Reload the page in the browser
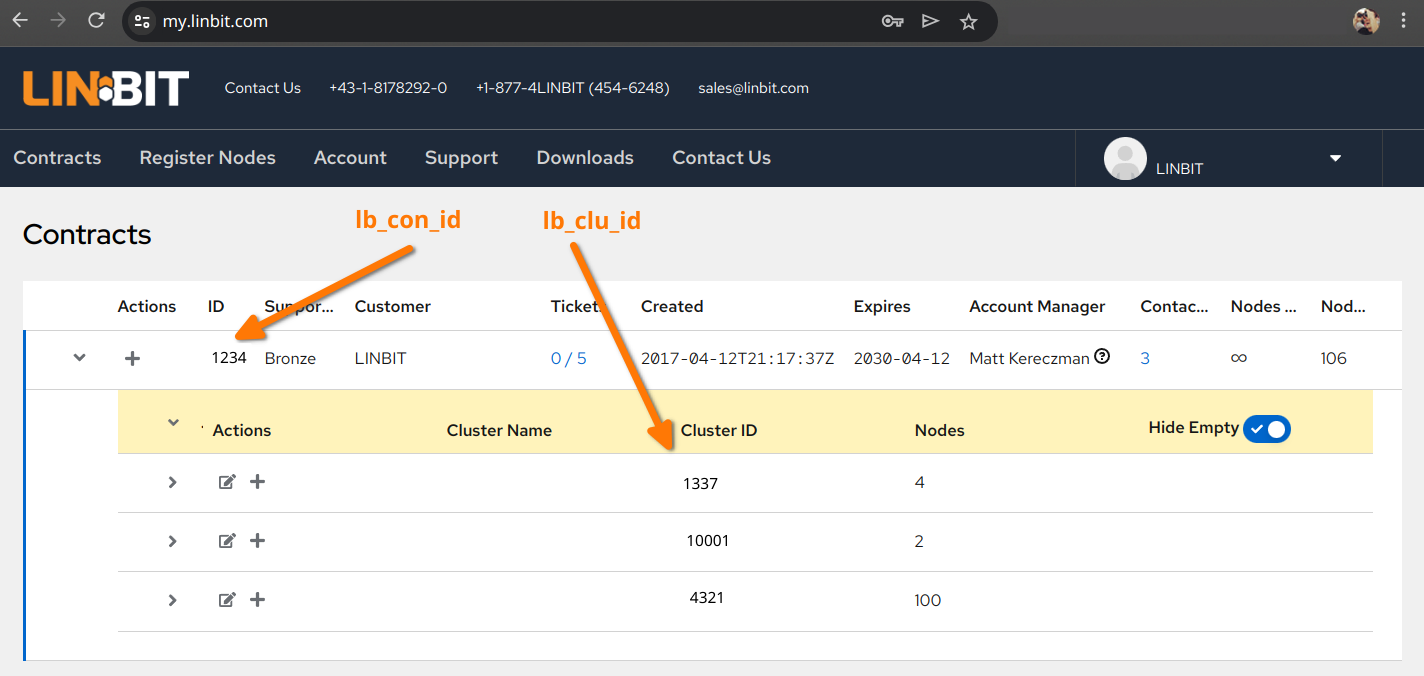1424x676 pixels. coord(96,21)
